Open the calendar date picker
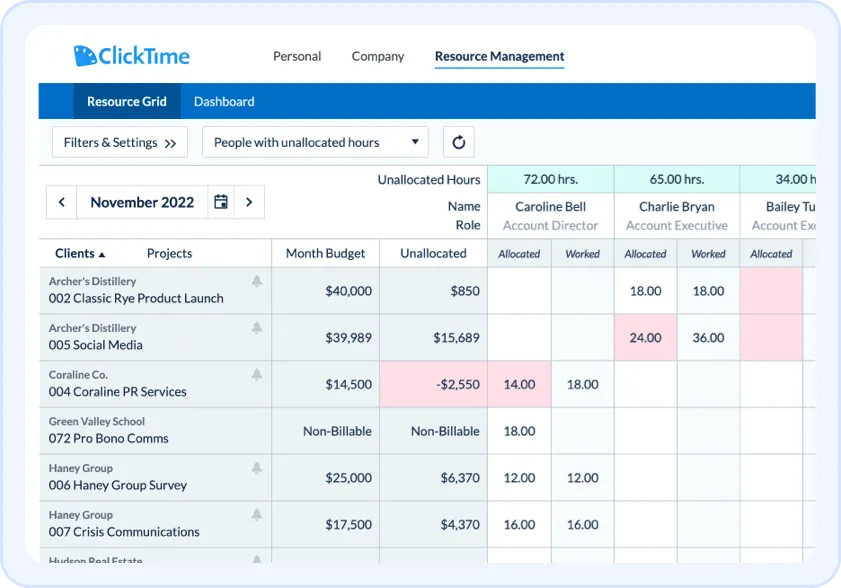841x588 pixels. (x=221, y=202)
